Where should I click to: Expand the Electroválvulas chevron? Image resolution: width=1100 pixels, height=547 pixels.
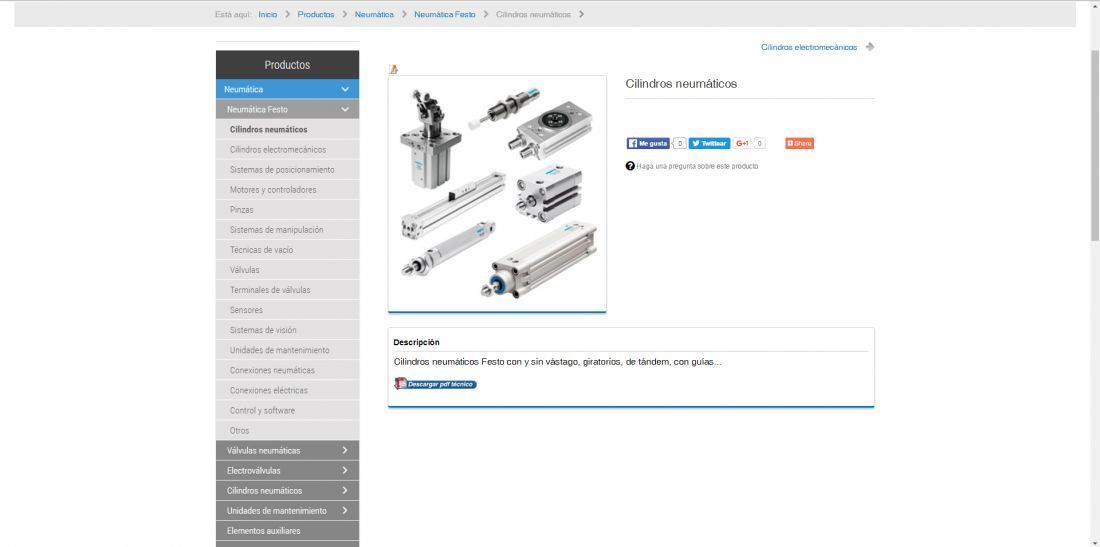click(344, 471)
